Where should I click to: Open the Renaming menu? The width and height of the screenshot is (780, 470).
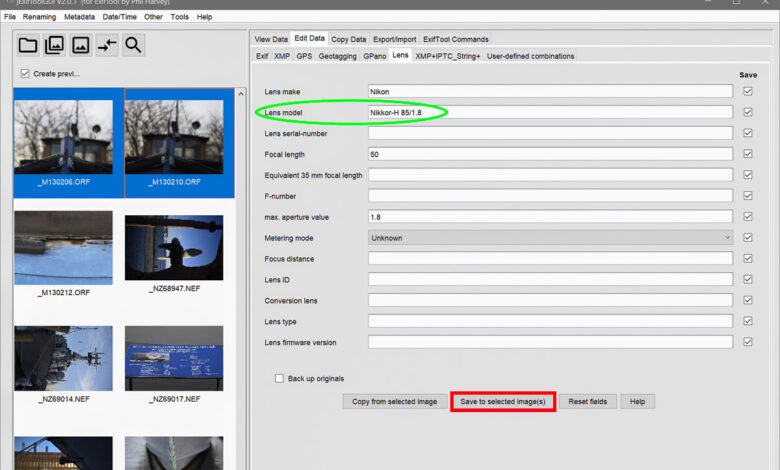(x=40, y=17)
